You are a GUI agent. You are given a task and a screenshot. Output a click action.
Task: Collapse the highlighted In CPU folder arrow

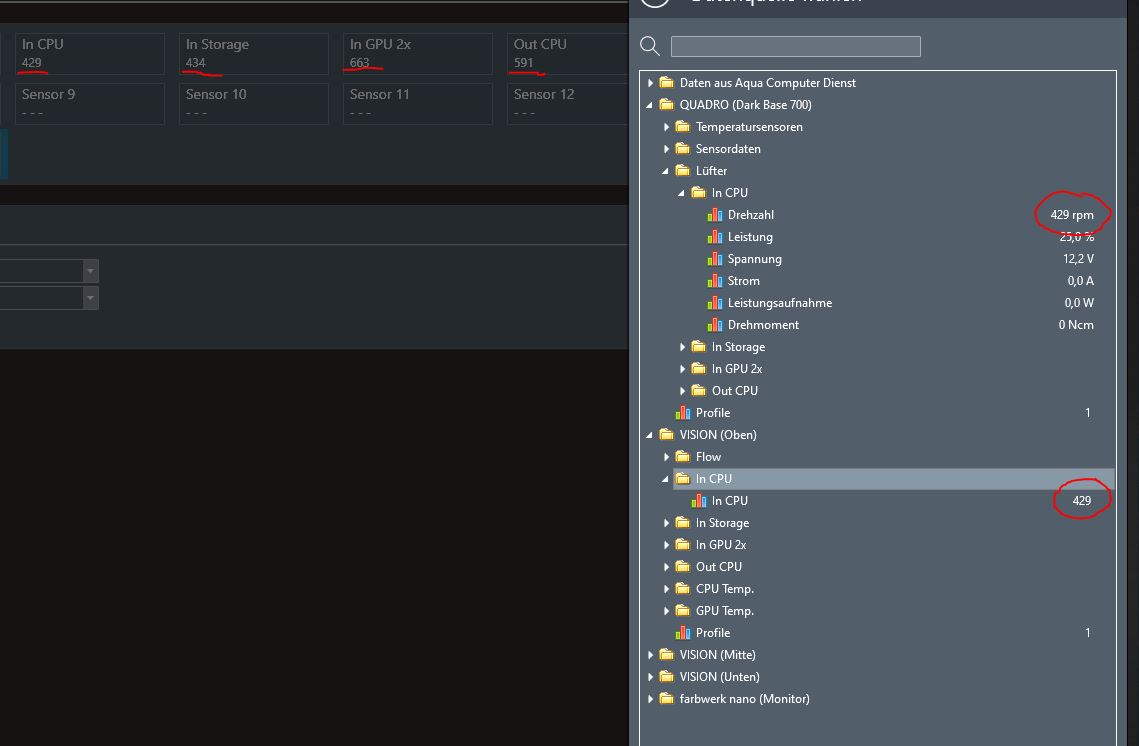coord(665,479)
